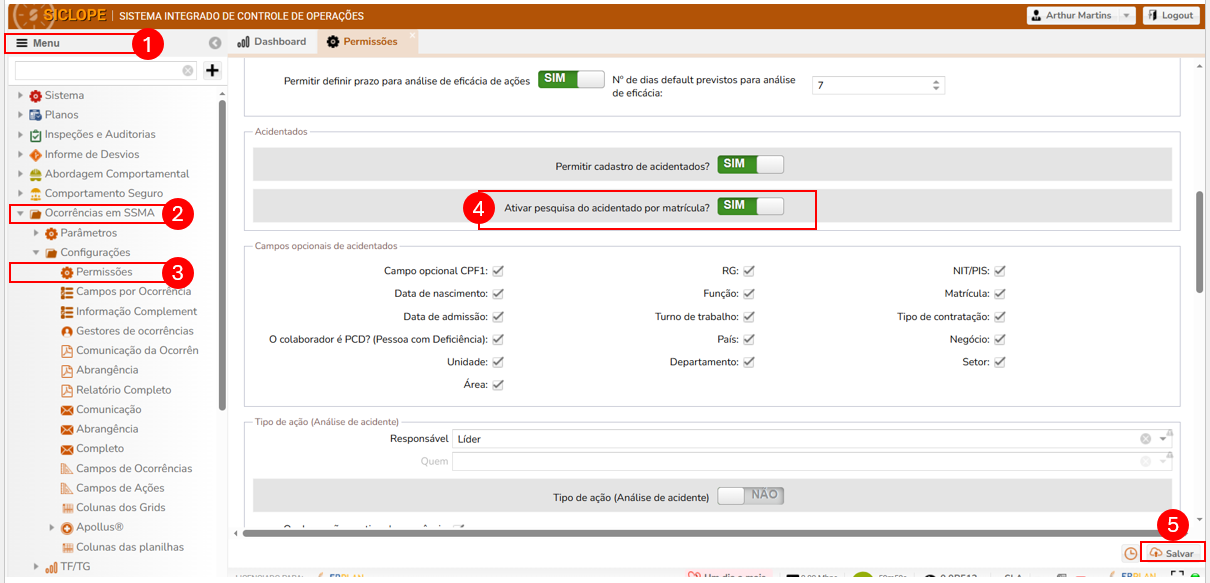Collapse the sidebar using the arrow icon
Image resolution: width=1210 pixels, height=583 pixels.
(215, 43)
